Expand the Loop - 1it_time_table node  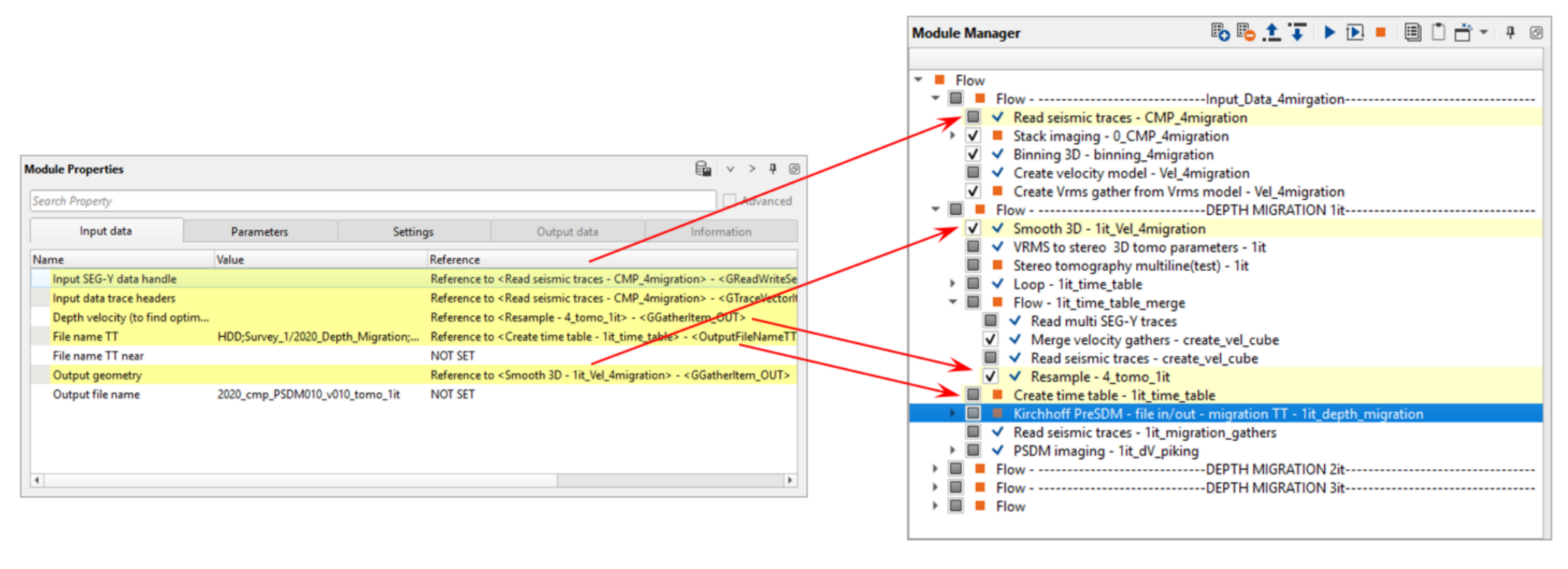pos(953,284)
